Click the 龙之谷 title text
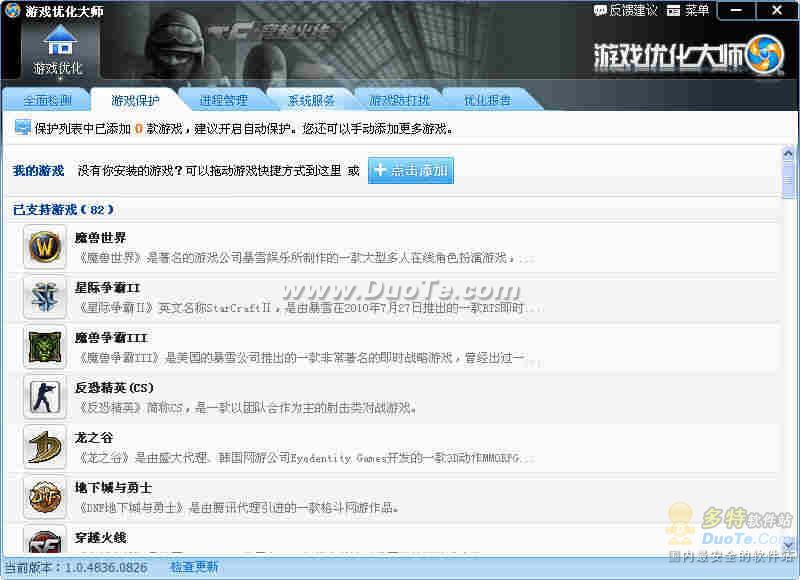Image resolution: width=800 pixels, height=580 pixels. [x=93, y=437]
